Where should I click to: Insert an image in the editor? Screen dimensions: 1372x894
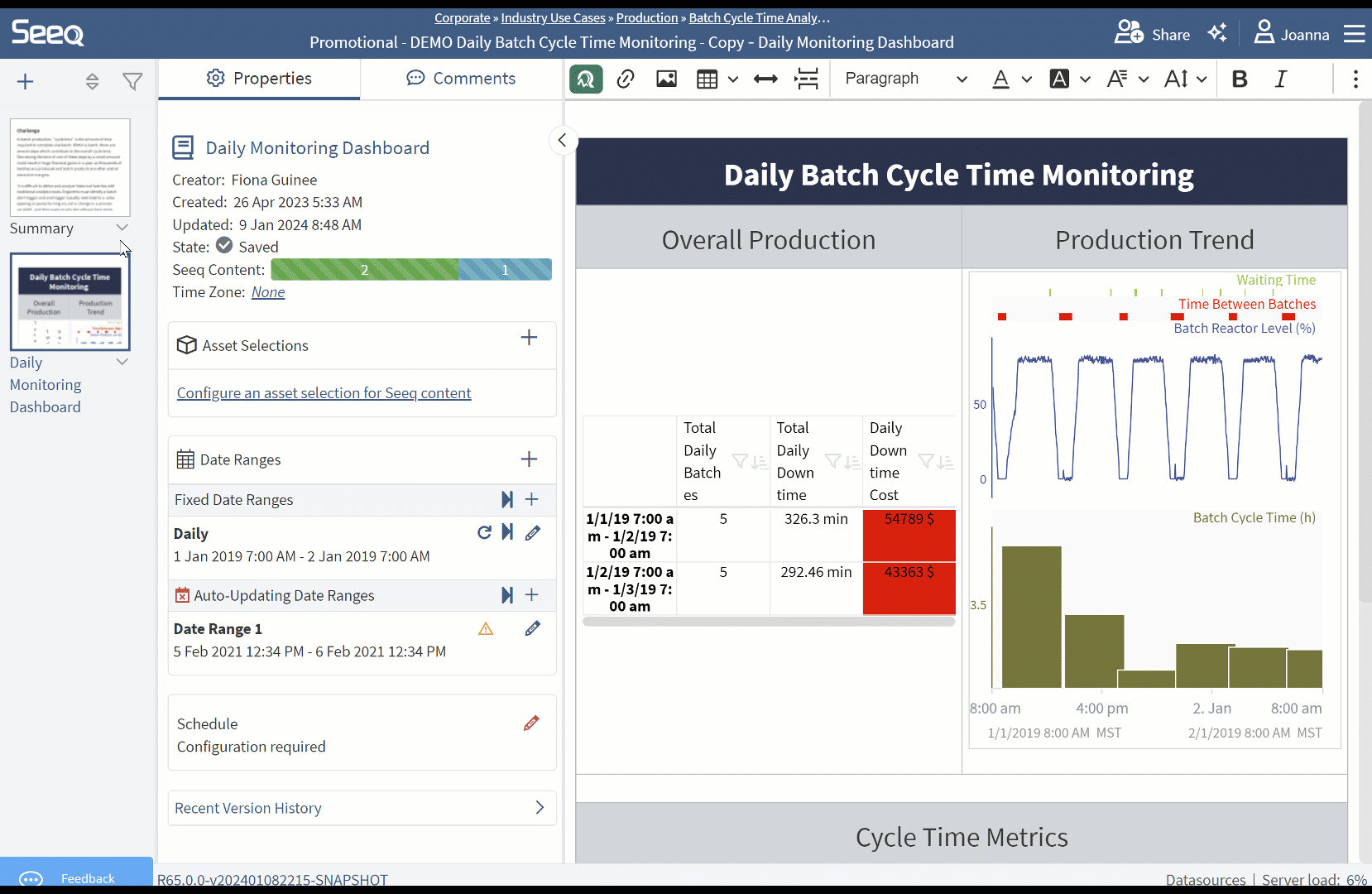[666, 79]
